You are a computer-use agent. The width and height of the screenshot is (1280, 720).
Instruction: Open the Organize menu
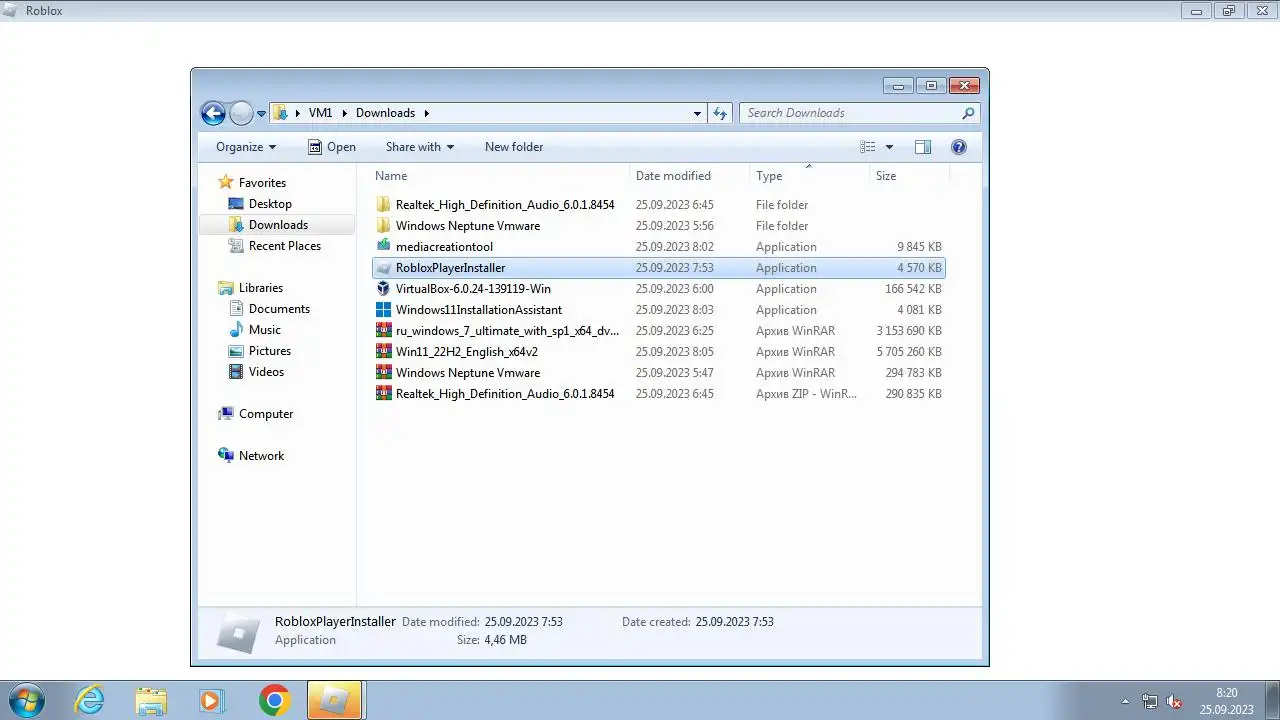pyautogui.click(x=246, y=147)
